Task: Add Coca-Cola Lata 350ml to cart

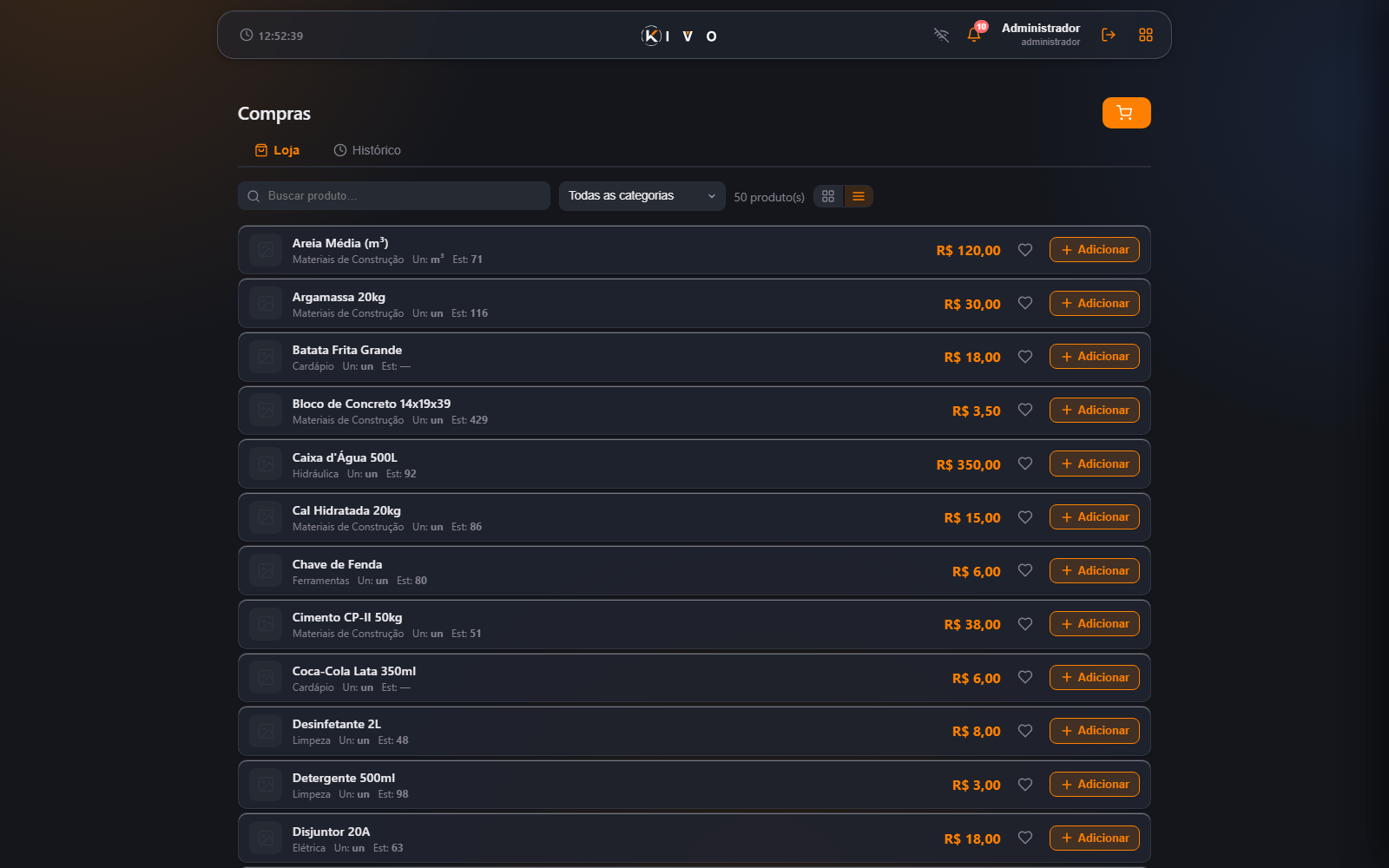Action: [x=1094, y=677]
